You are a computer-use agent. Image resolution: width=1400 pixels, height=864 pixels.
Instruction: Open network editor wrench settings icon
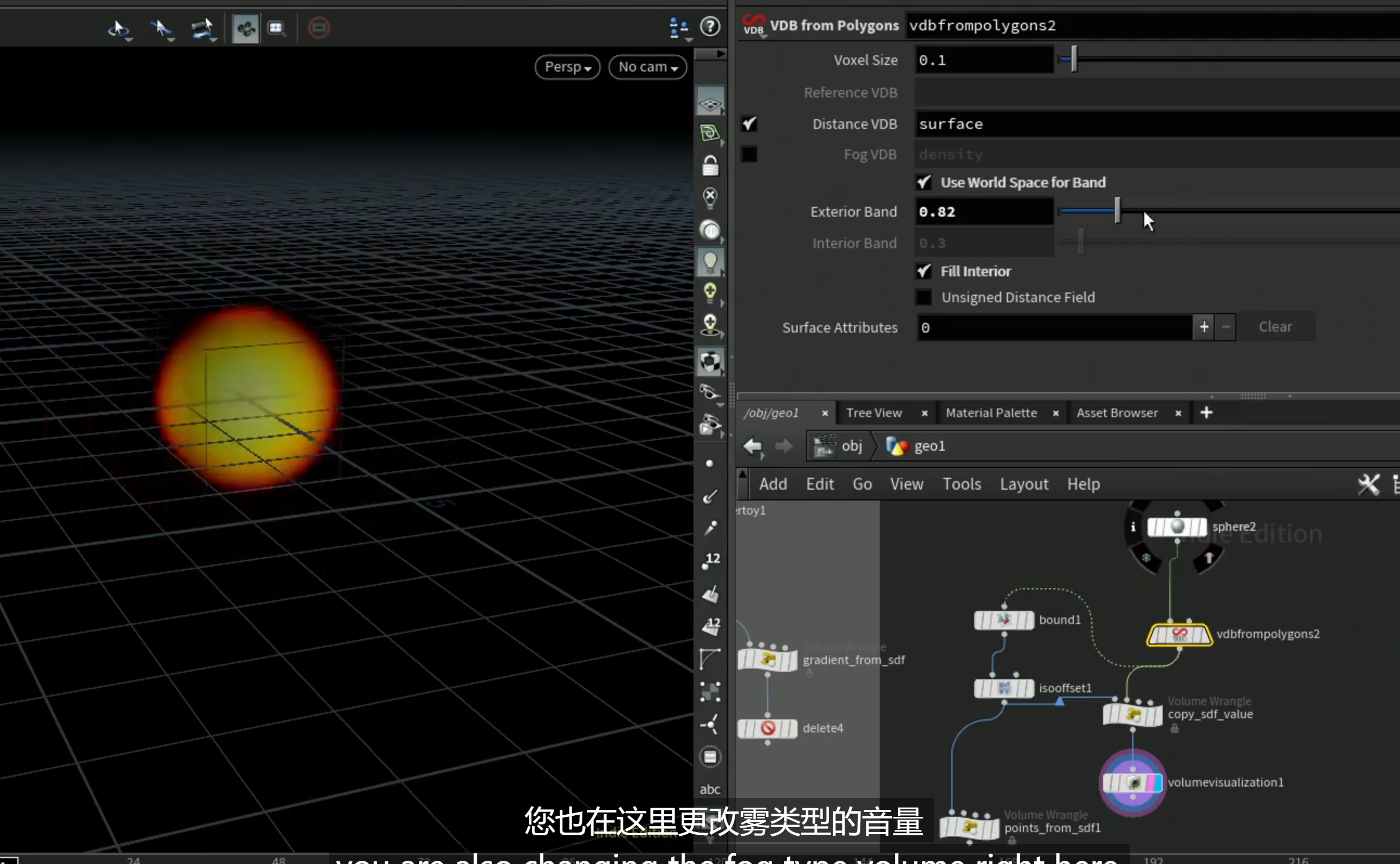[1368, 485]
